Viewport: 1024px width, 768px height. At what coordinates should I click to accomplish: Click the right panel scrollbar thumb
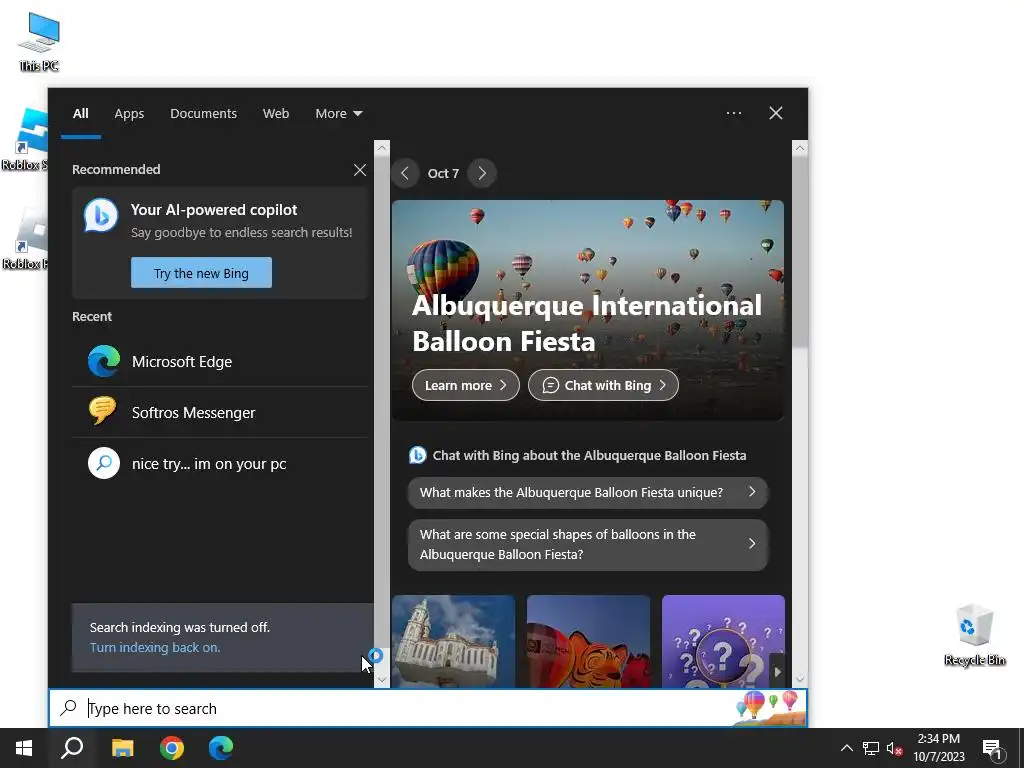[x=800, y=251]
